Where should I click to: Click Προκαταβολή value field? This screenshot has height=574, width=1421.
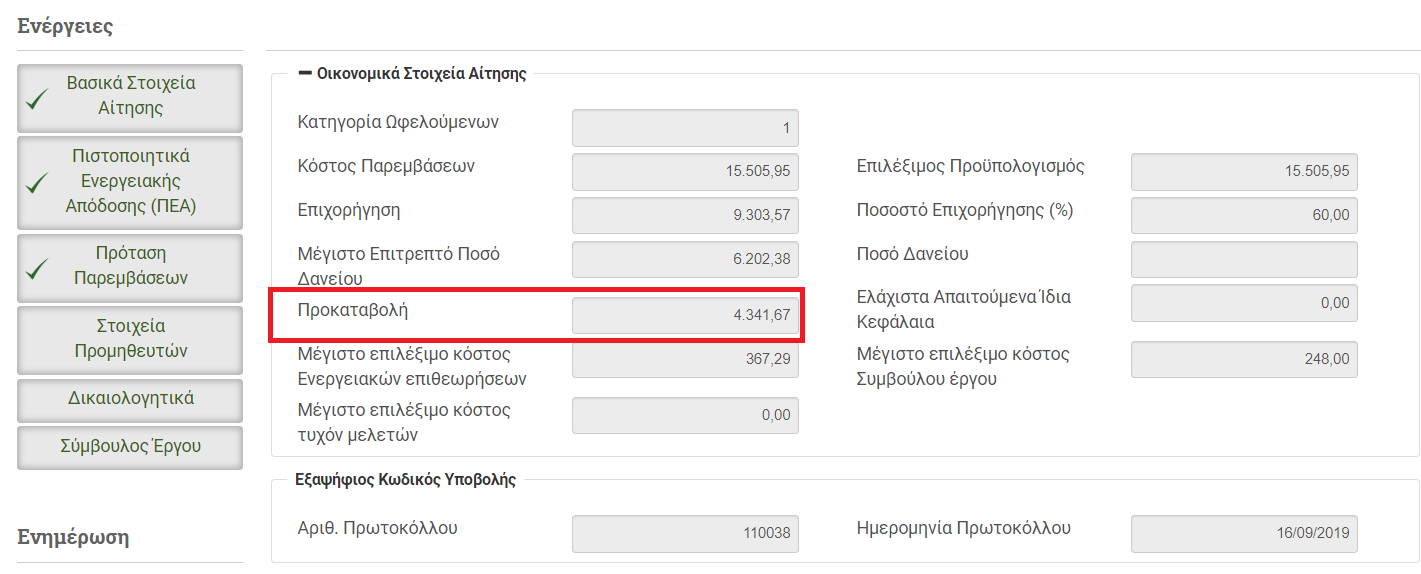685,315
